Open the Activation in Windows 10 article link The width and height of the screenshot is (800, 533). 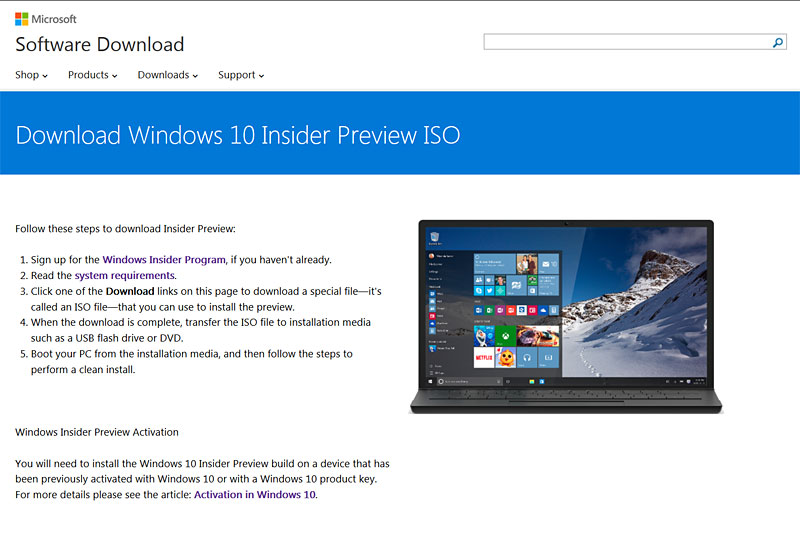255,494
